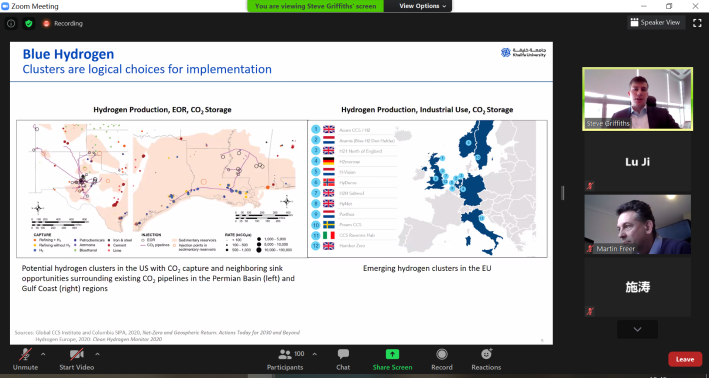
Task: Toggle Start Video on
Action: (x=76, y=359)
